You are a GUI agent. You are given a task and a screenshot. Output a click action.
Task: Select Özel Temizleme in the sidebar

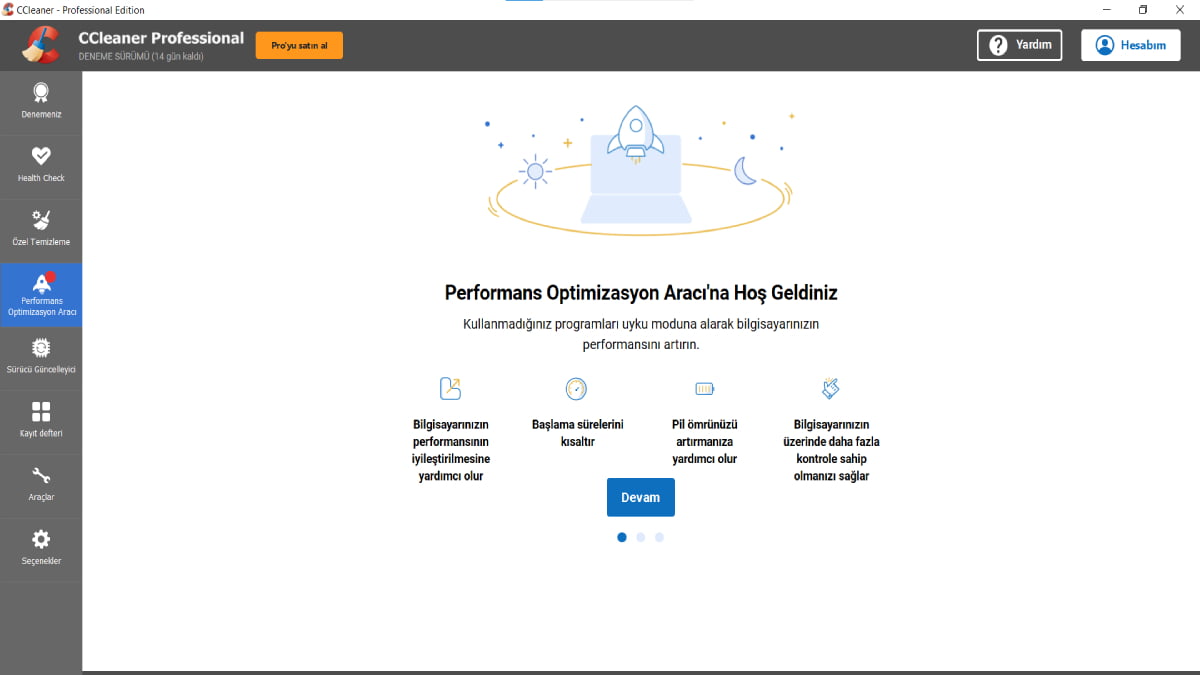point(41,228)
